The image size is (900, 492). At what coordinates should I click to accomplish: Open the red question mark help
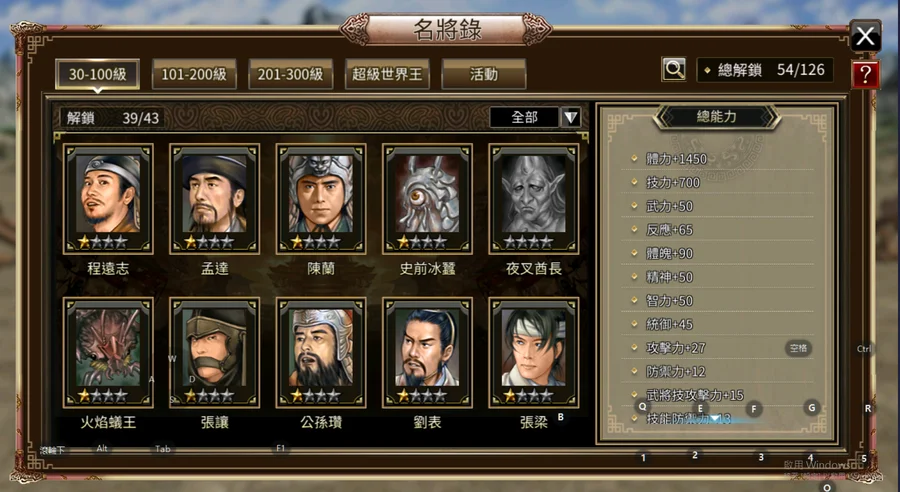865,75
